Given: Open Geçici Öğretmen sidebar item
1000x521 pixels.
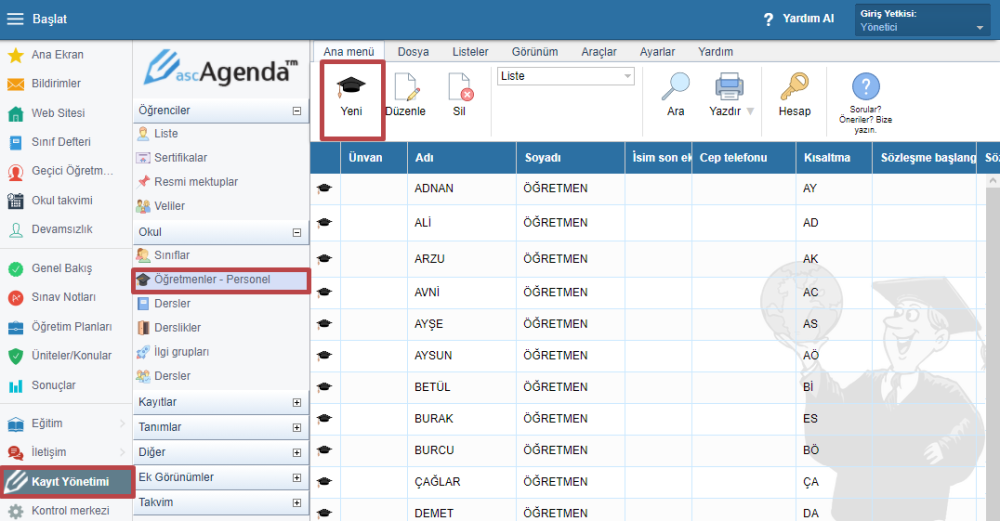Looking at the screenshot, I should pyautogui.click(x=61, y=171).
